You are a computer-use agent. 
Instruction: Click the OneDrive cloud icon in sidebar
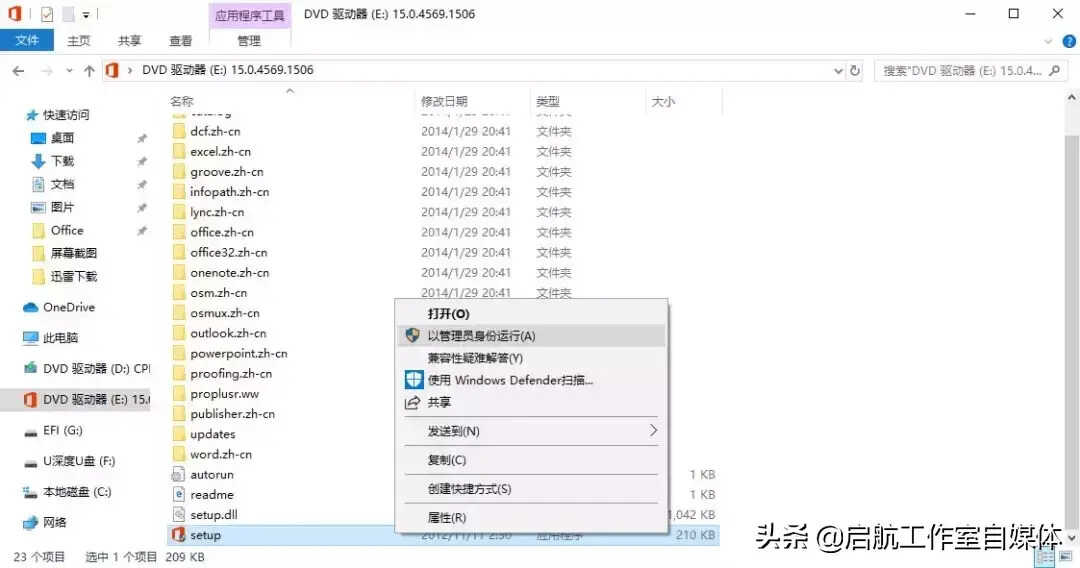(x=30, y=308)
